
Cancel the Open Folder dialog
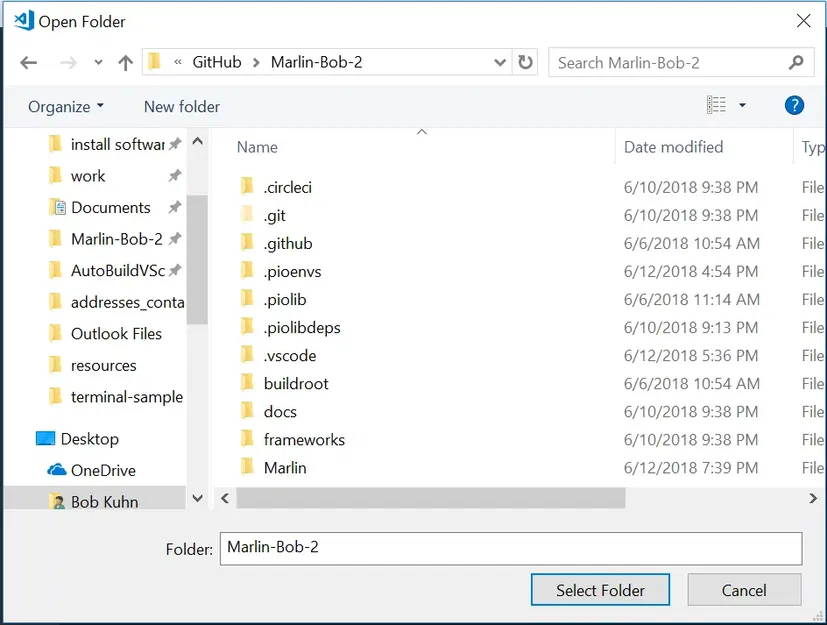[x=744, y=589]
